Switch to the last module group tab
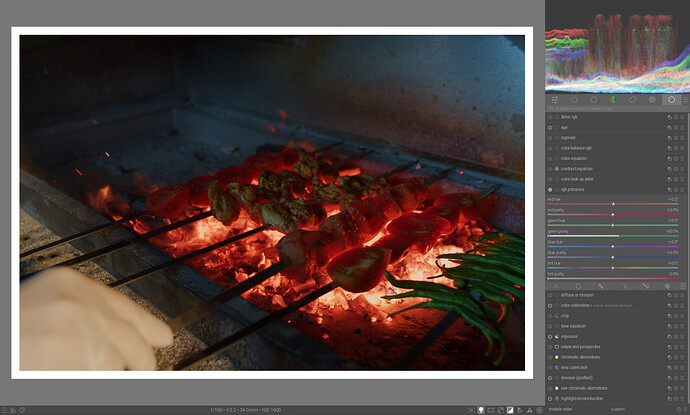This screenshot has height=415, width=690. pos(671,100)
